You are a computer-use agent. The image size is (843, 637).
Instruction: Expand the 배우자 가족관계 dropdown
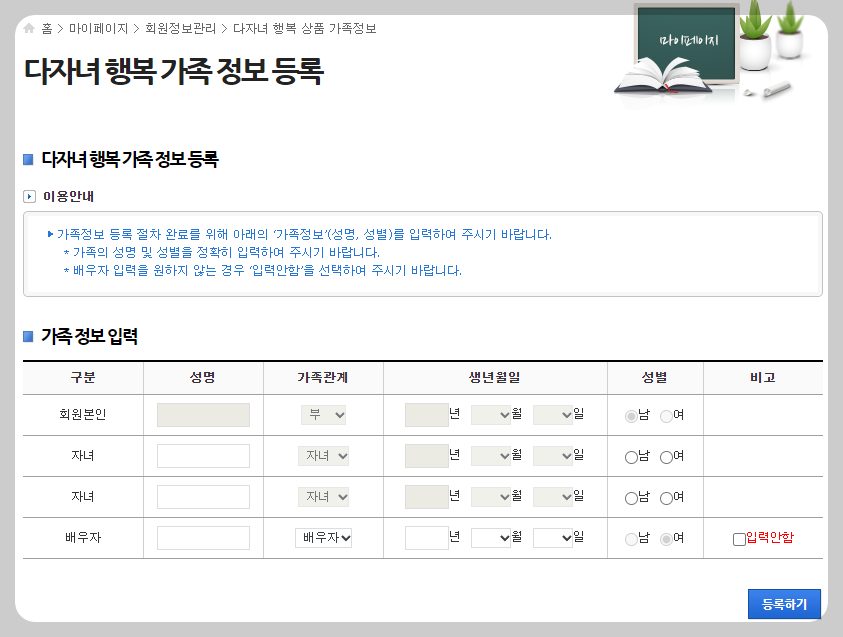[323, 538]
